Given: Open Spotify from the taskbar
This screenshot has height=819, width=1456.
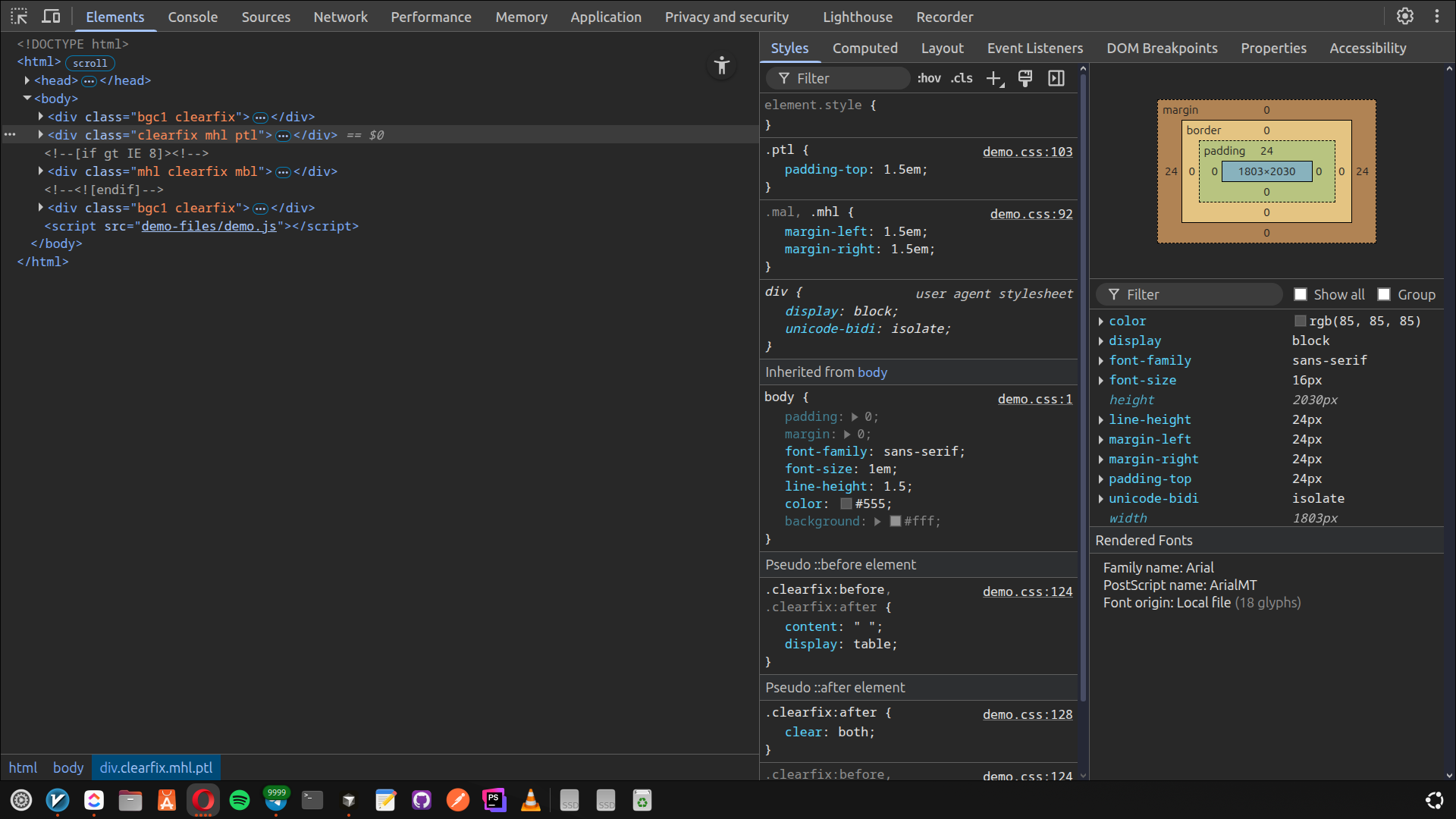Looking at the screenshot, I should click(x=240, y=800).
